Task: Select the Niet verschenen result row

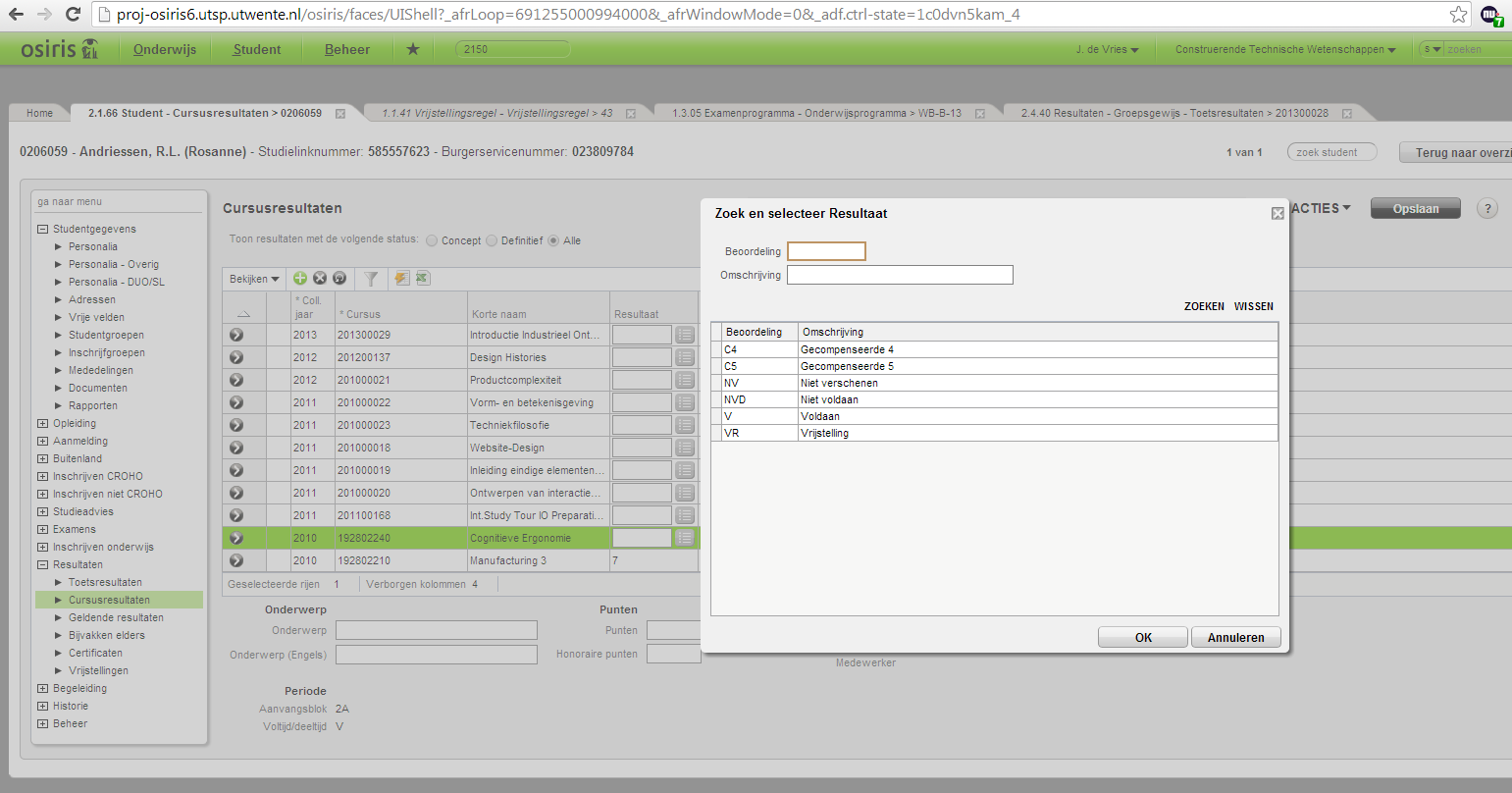Action: pyautogui.click(x=995, y=383)
